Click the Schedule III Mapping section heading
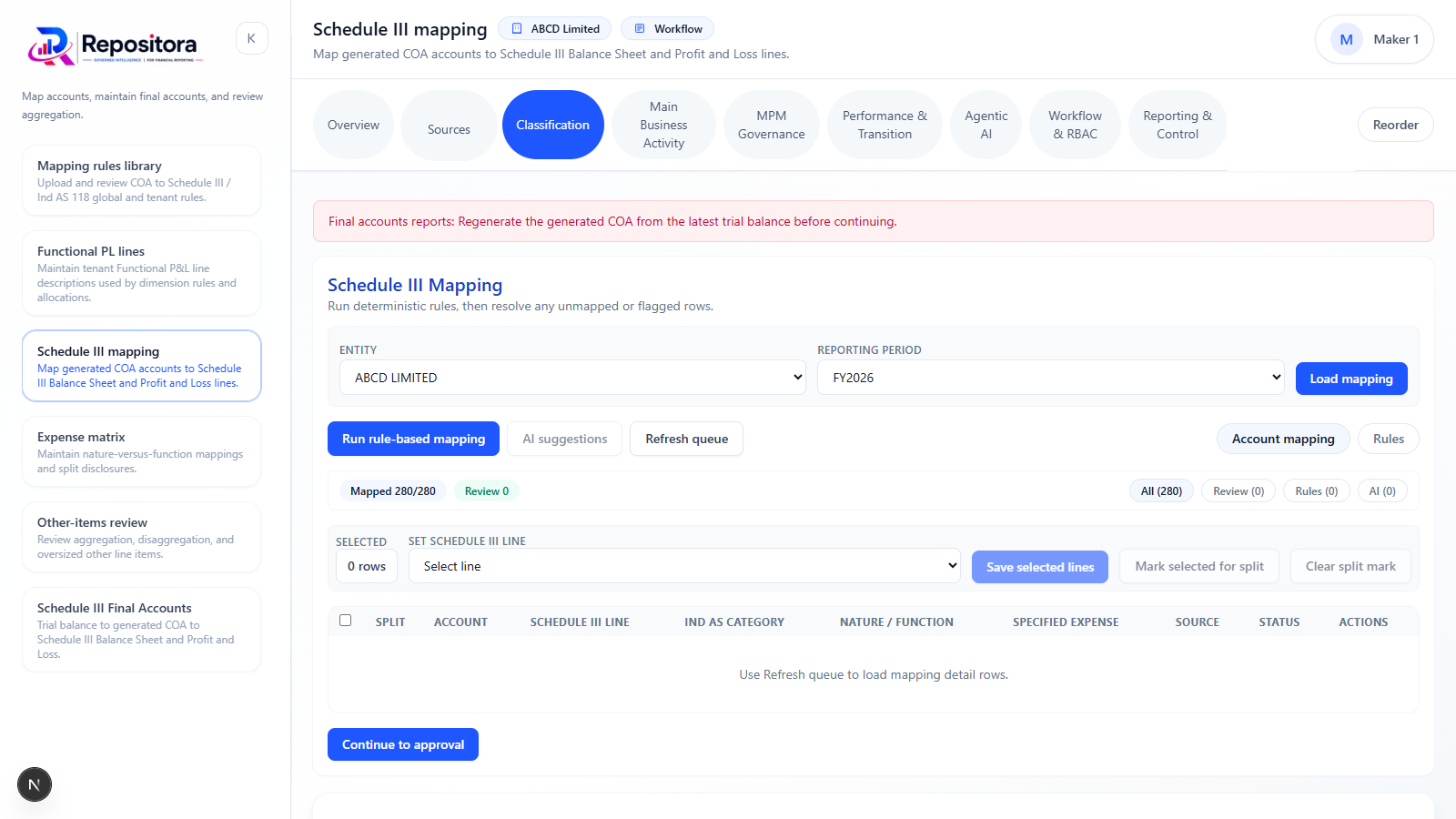Viewport: 1456px width, 819px height. pos(415,285)
